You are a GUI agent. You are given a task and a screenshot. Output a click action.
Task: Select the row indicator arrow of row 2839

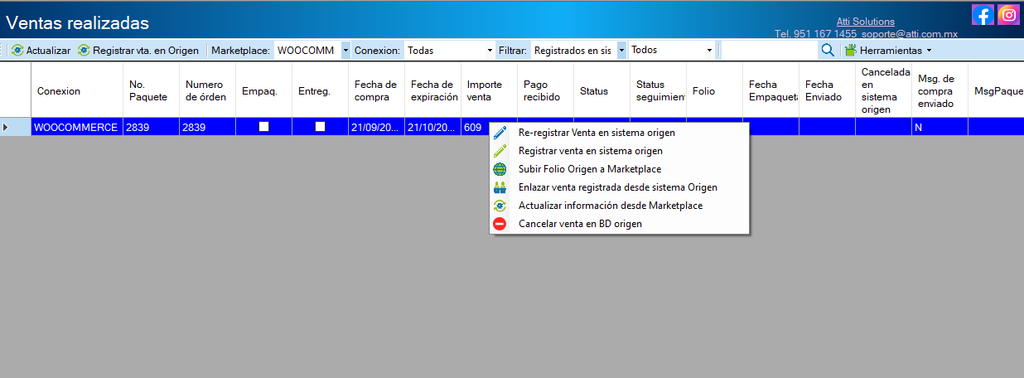(5, 127)
